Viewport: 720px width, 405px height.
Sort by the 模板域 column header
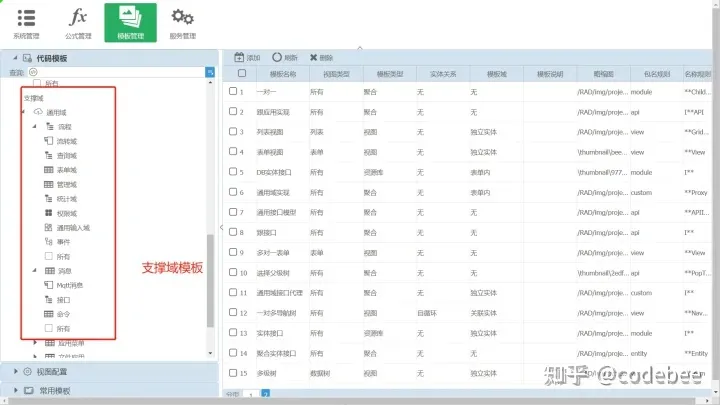tap(497, 73)
